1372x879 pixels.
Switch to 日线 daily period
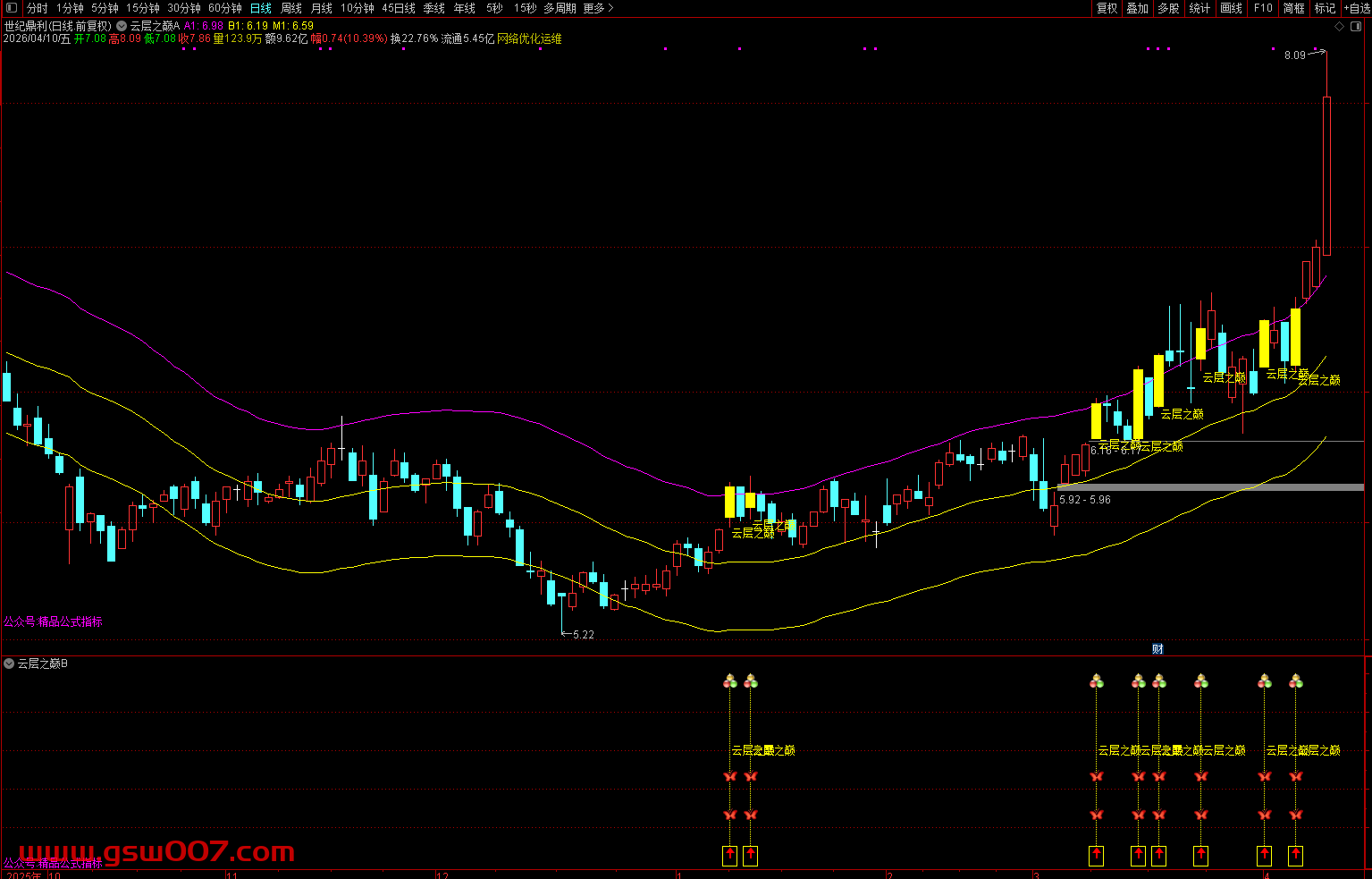260,8
